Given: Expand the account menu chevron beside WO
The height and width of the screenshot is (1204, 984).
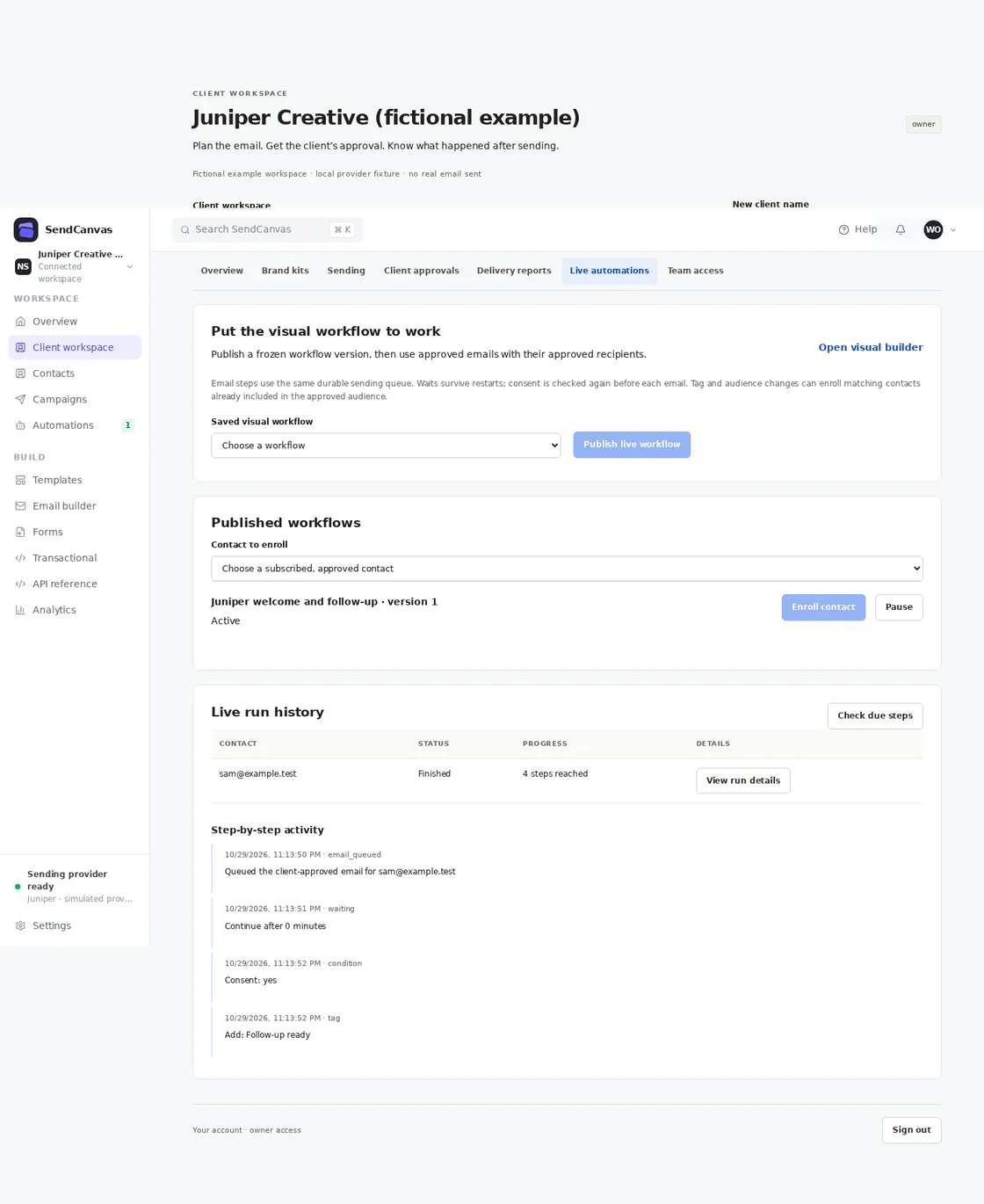Looking at the screenshot, I should 953,229.
